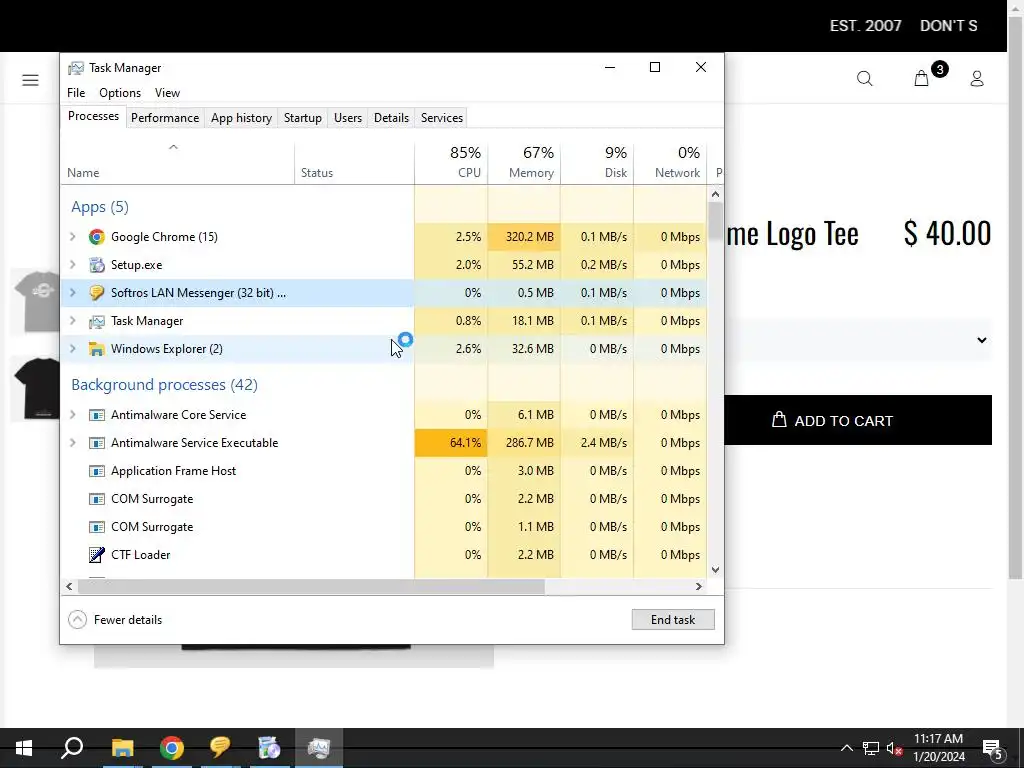The height and width of the screenshot is (768, 1024).
Task: Open the website hamburger menu icon
Action: point(30,80)
